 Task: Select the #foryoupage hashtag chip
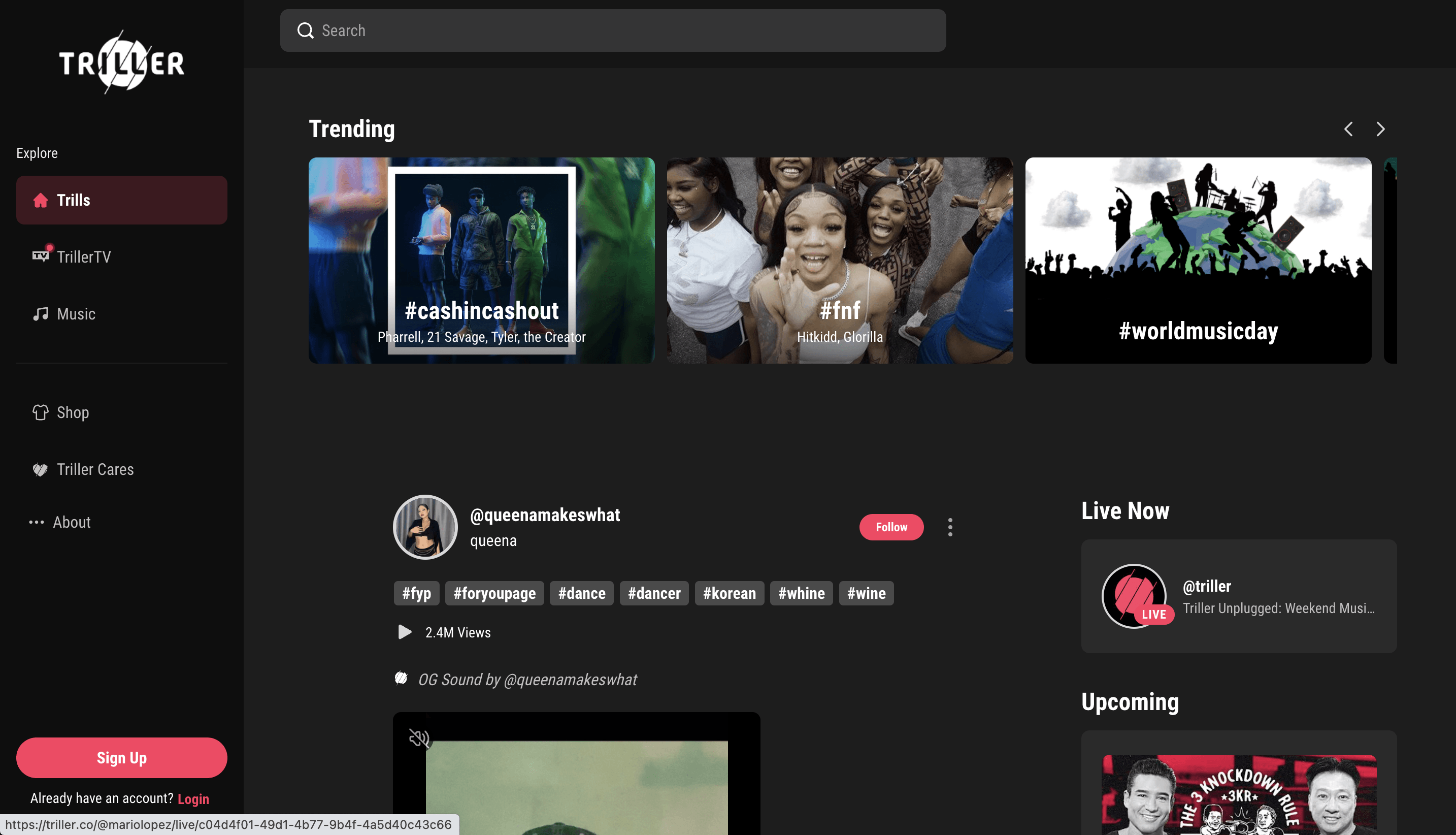tap(494, 593)
